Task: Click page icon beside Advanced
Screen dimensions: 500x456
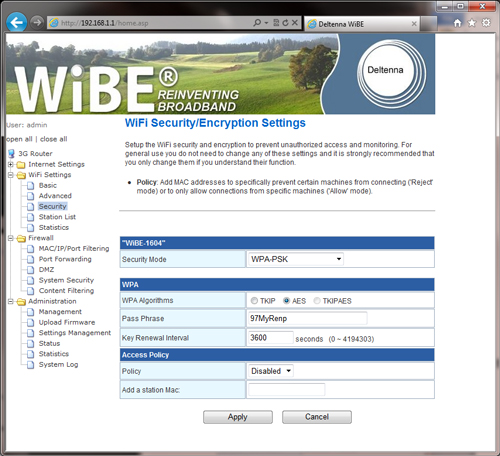Action: 30,196
